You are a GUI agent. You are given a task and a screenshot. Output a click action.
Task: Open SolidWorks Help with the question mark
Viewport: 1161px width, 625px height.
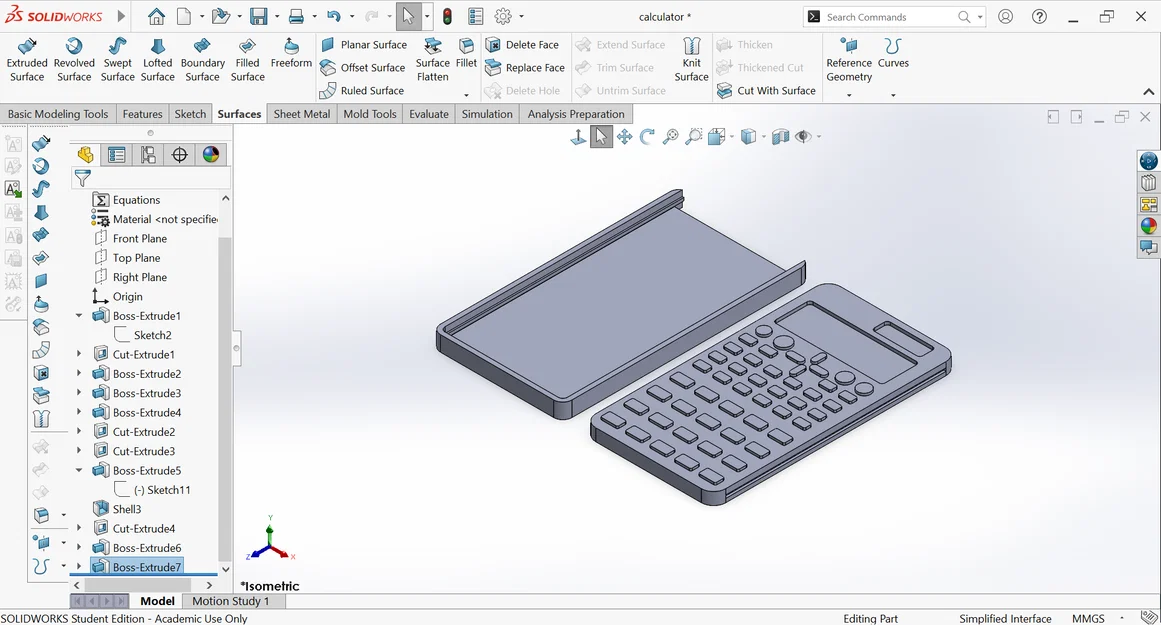1038,16
